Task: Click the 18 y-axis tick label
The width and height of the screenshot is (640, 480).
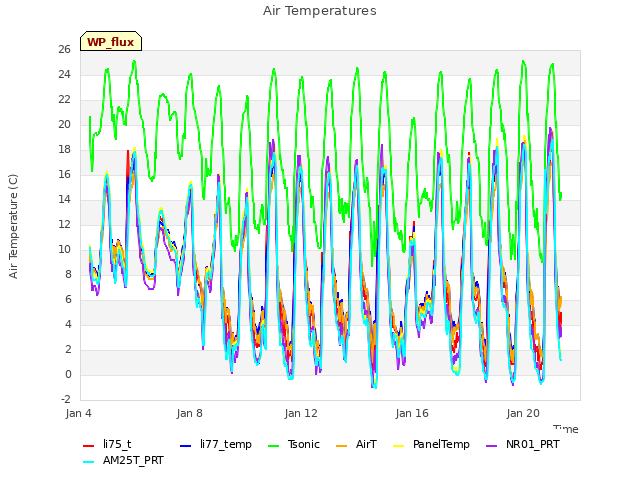Action: point(64,149)
